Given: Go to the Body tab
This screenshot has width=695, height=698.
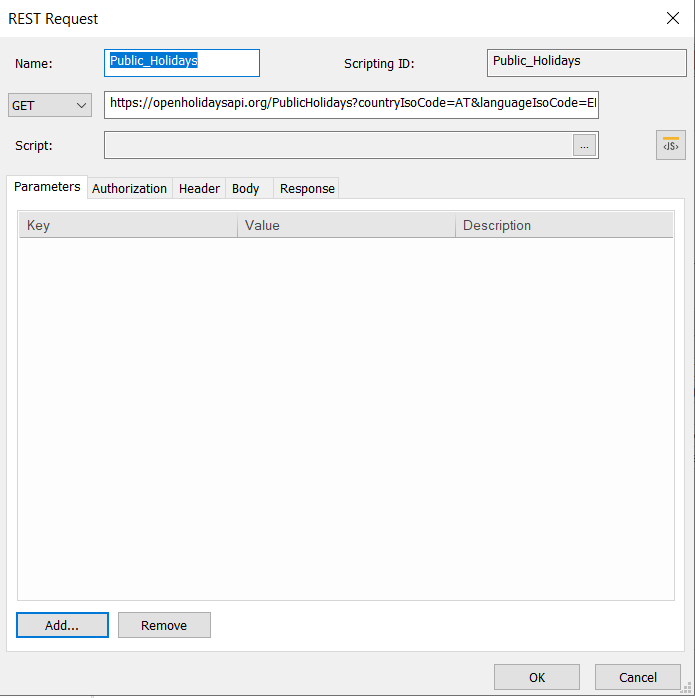Looking at the screenshot, I should point(246,188).
